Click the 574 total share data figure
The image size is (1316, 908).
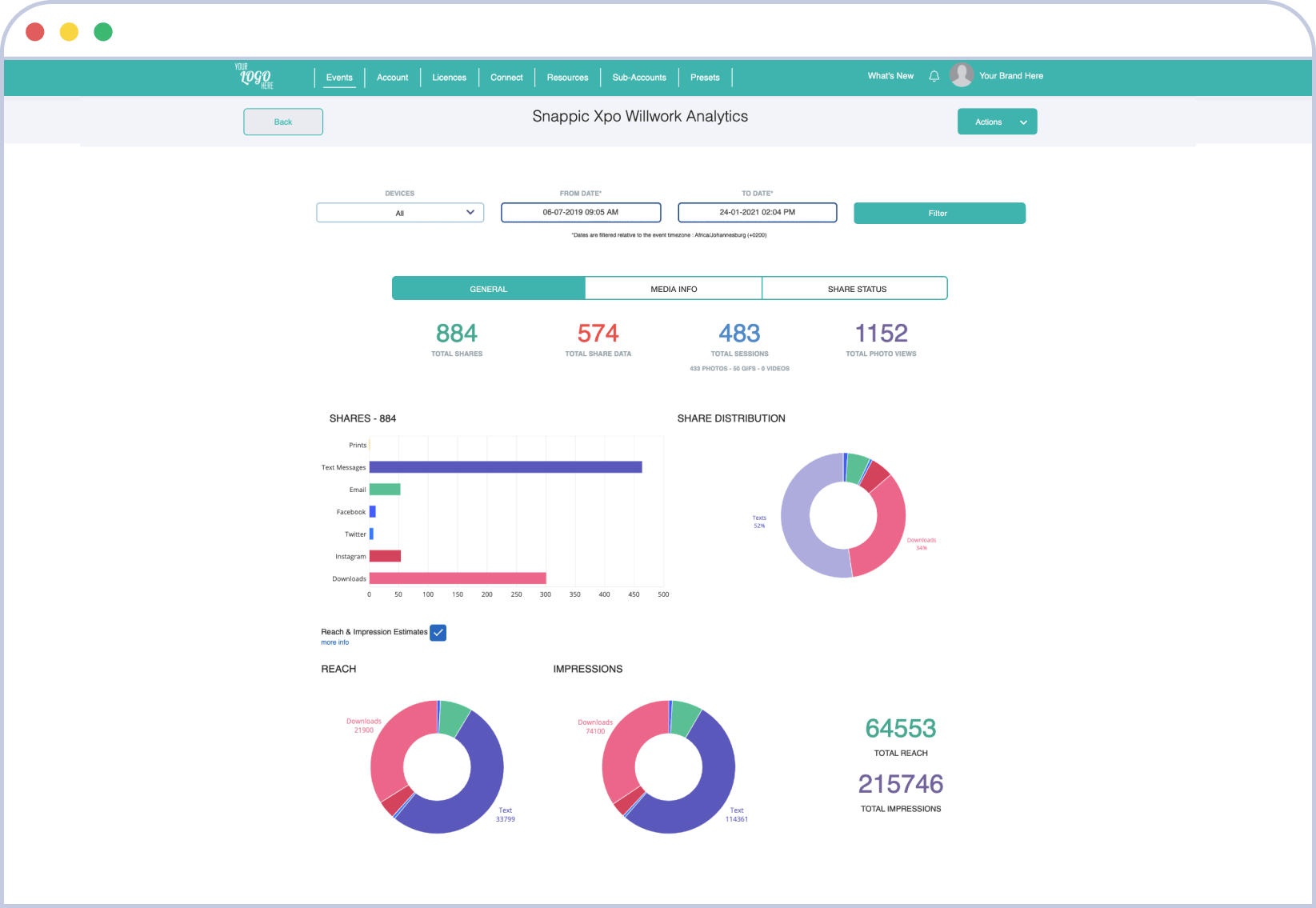click(598, 333)
